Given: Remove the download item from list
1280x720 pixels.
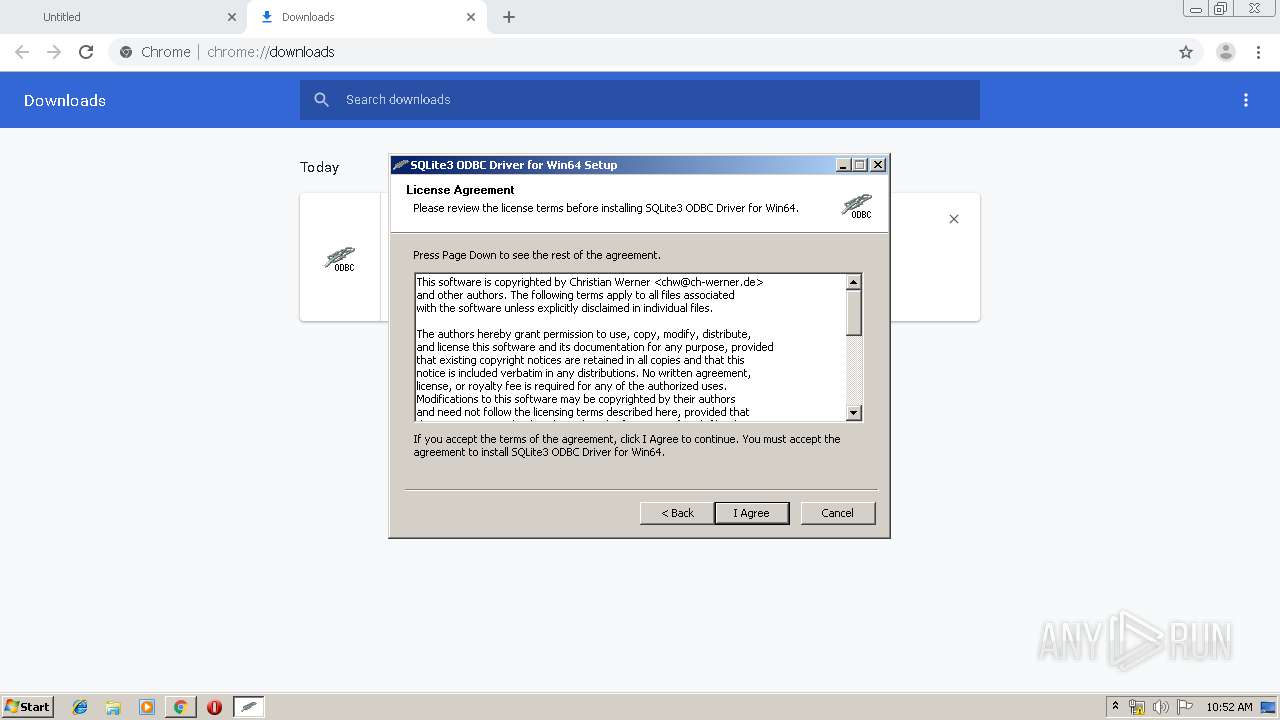Looking at the screenshot, I should (954, 219).
